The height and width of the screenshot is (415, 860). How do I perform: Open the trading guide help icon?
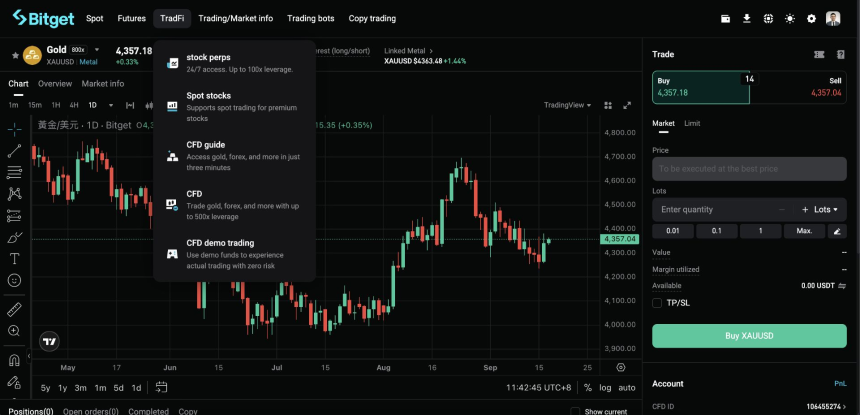841,54
